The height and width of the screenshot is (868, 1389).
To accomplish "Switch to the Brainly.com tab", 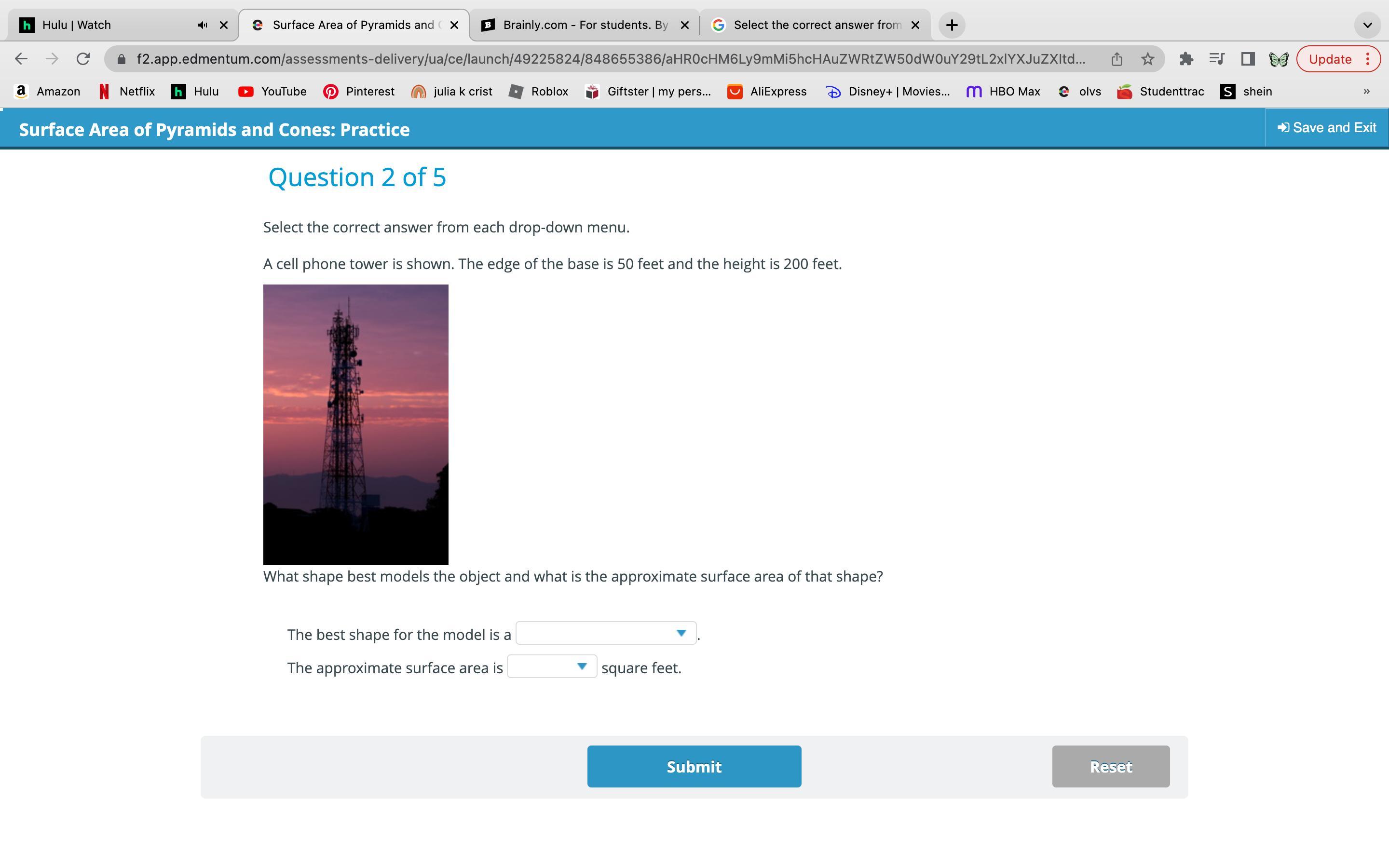I will (585, 25).
